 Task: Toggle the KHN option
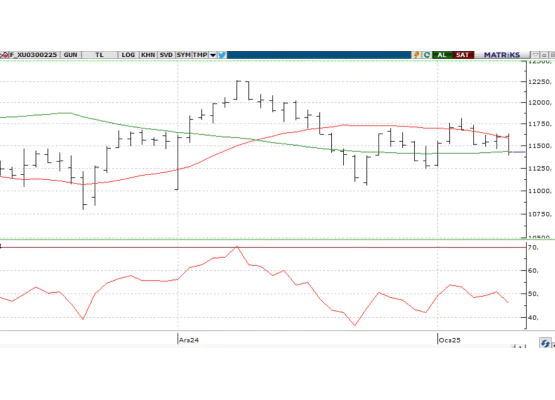click(148, 55)
